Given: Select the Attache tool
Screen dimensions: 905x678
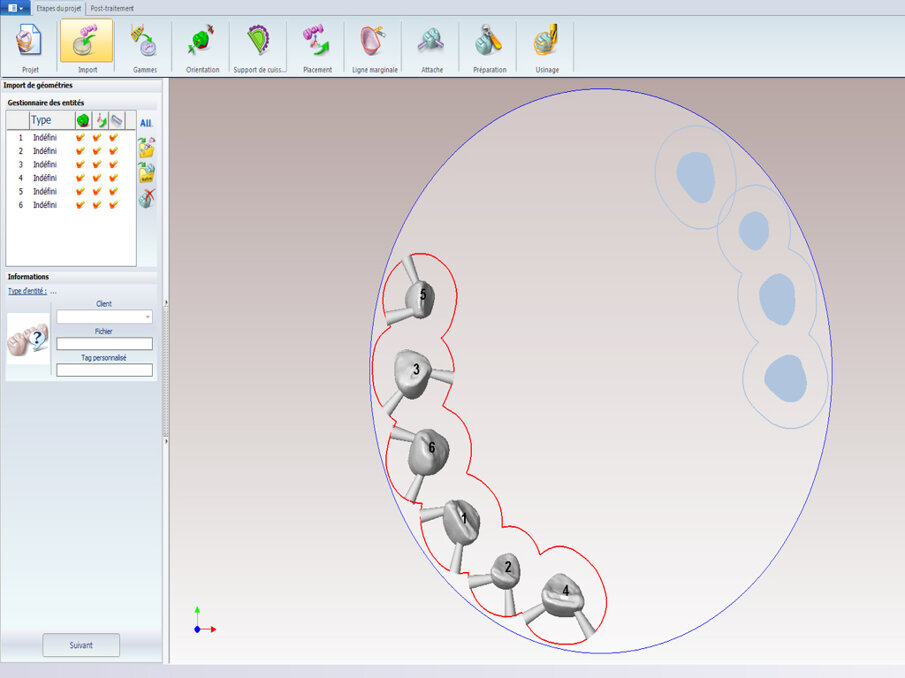Looking at the screenshot, I should point(430,44).
